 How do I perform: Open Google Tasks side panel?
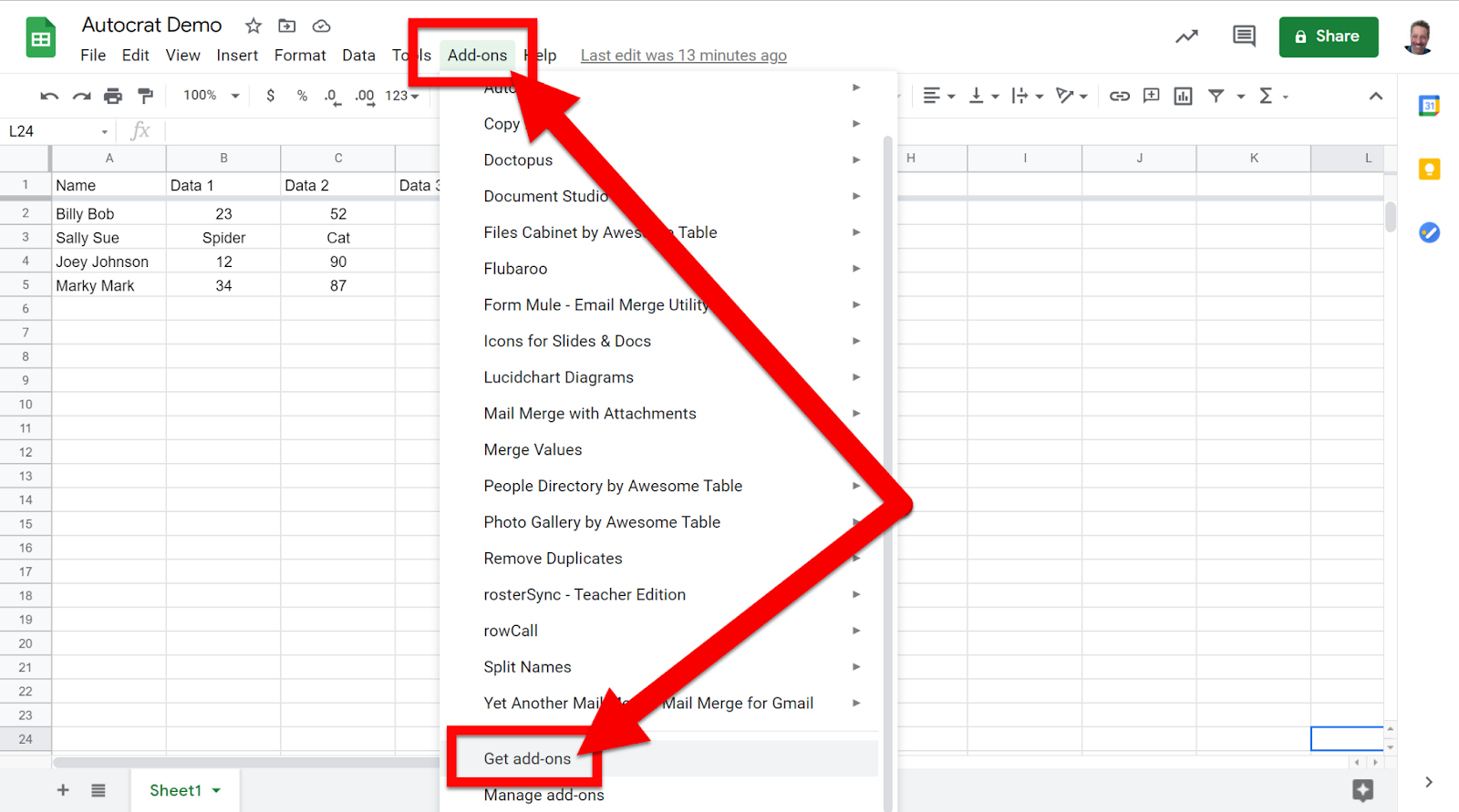1429,232
